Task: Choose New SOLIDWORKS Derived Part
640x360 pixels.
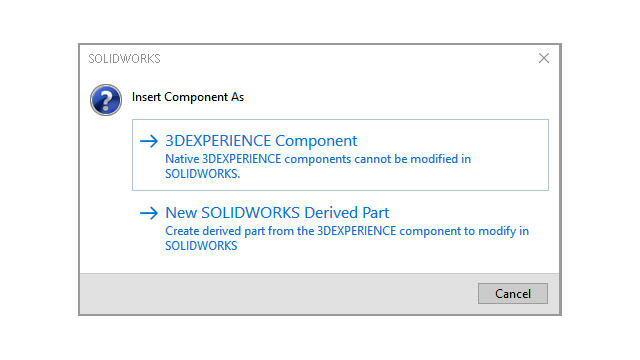Action: coord(340,228)
